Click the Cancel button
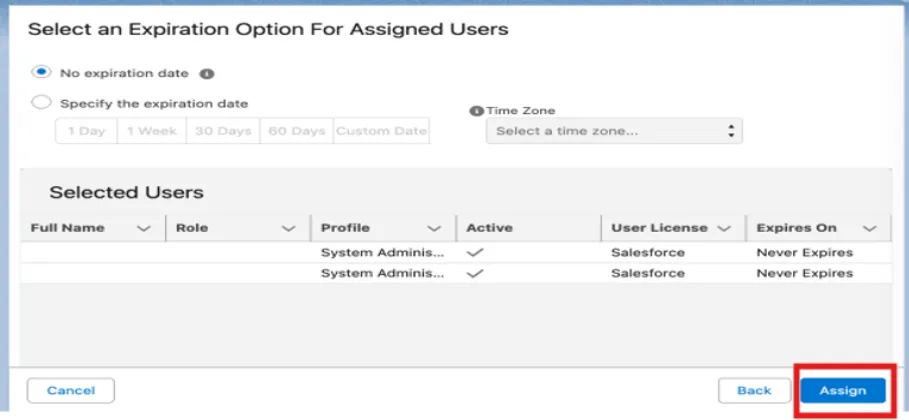The image size is (909, 420). click(x=71, y=390)
